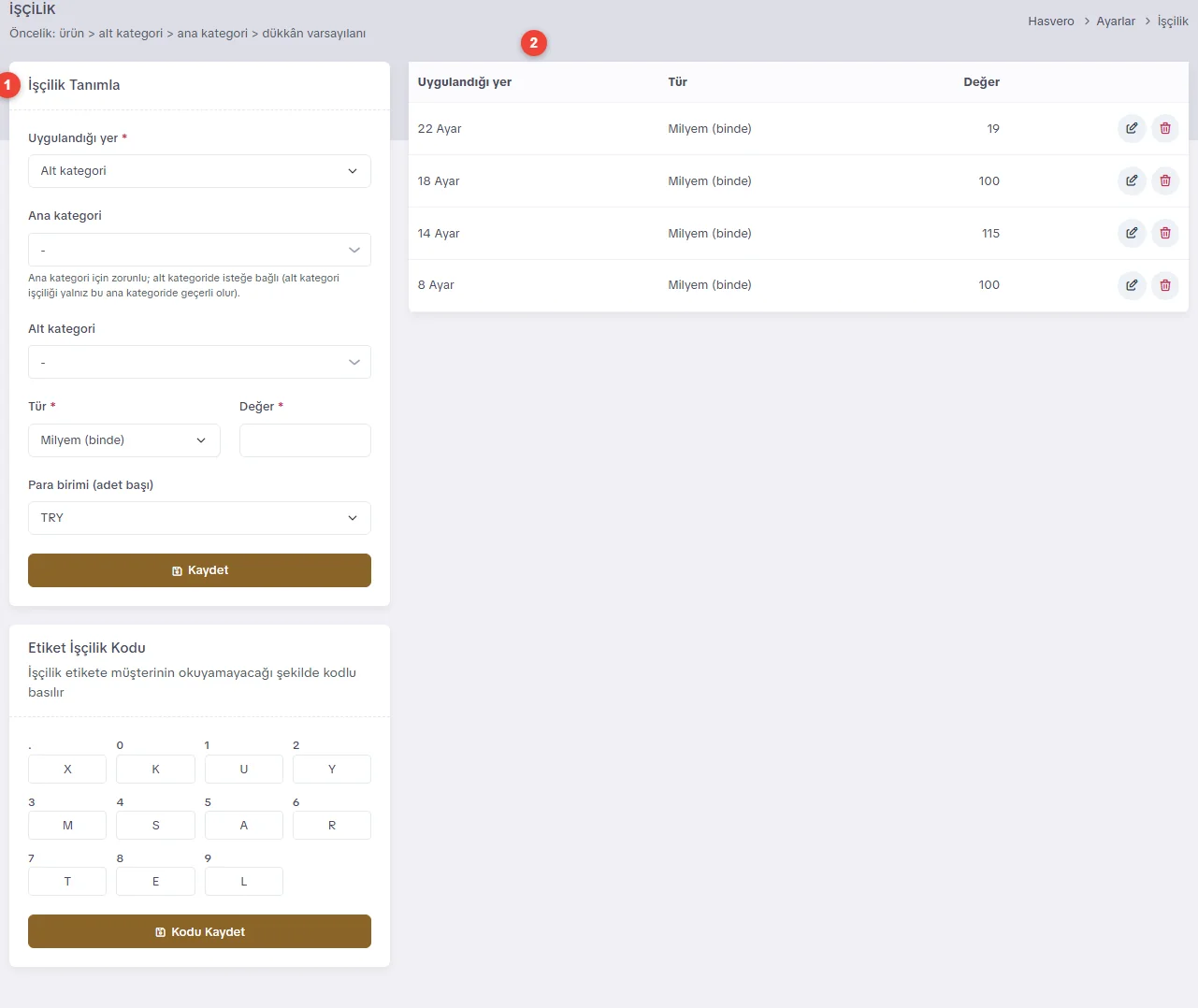Screen dimensions: 1198x1008
Task: Click the value 115 cell
Action: pyautogui.click(x=991, y=234)
